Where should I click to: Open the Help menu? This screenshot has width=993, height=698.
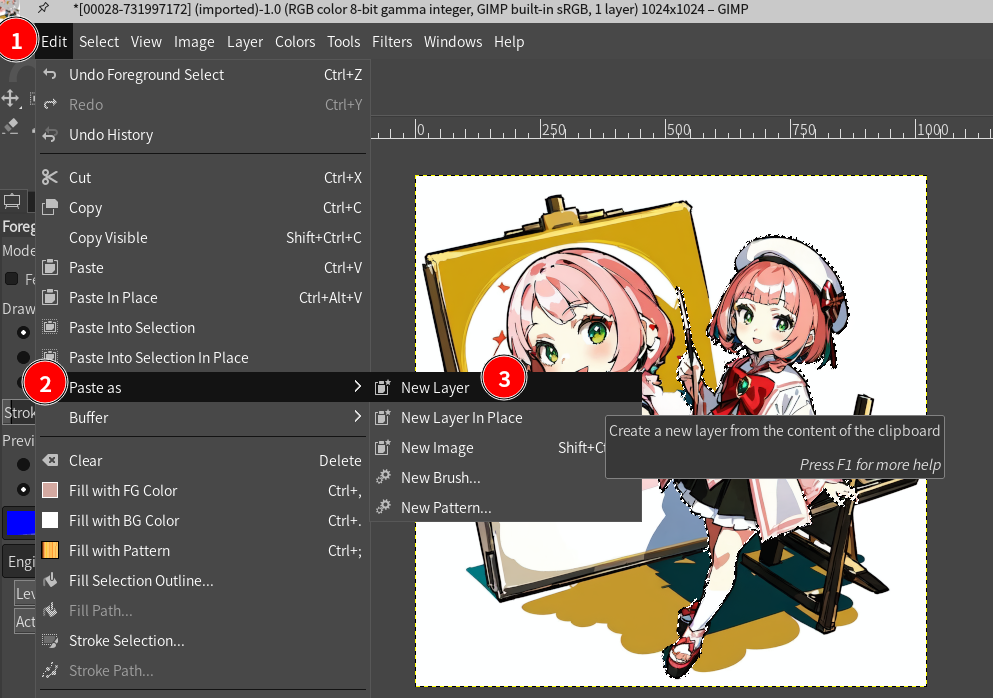pos(509,42)
